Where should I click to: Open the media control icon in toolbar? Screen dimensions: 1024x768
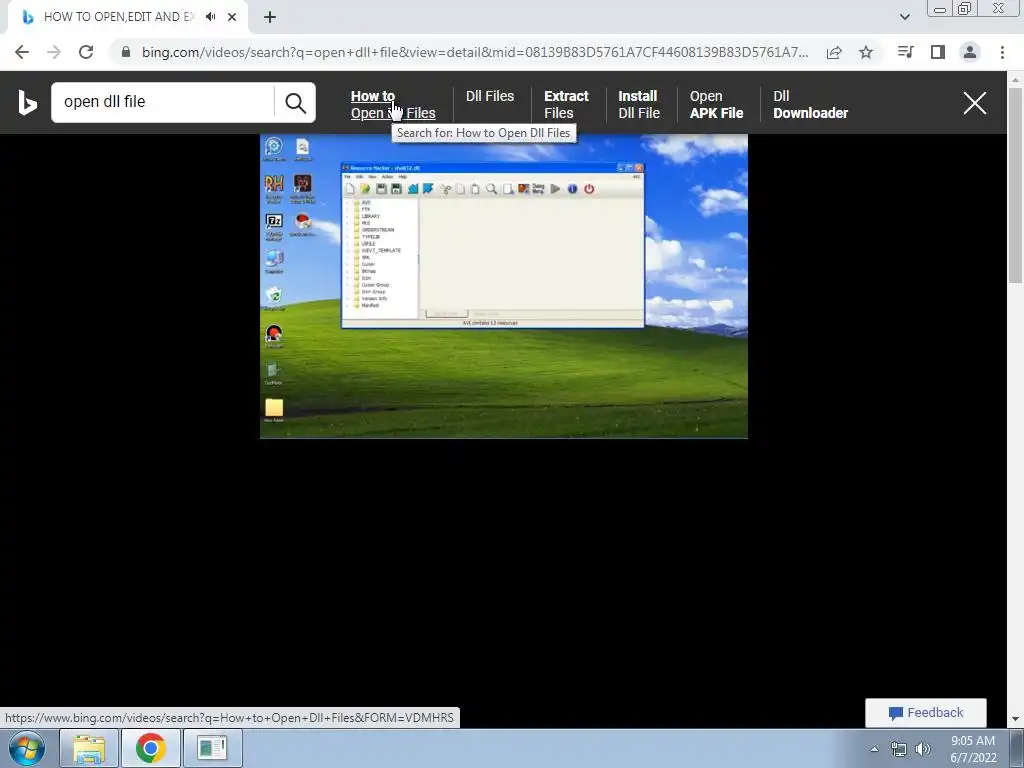point(905,52)
